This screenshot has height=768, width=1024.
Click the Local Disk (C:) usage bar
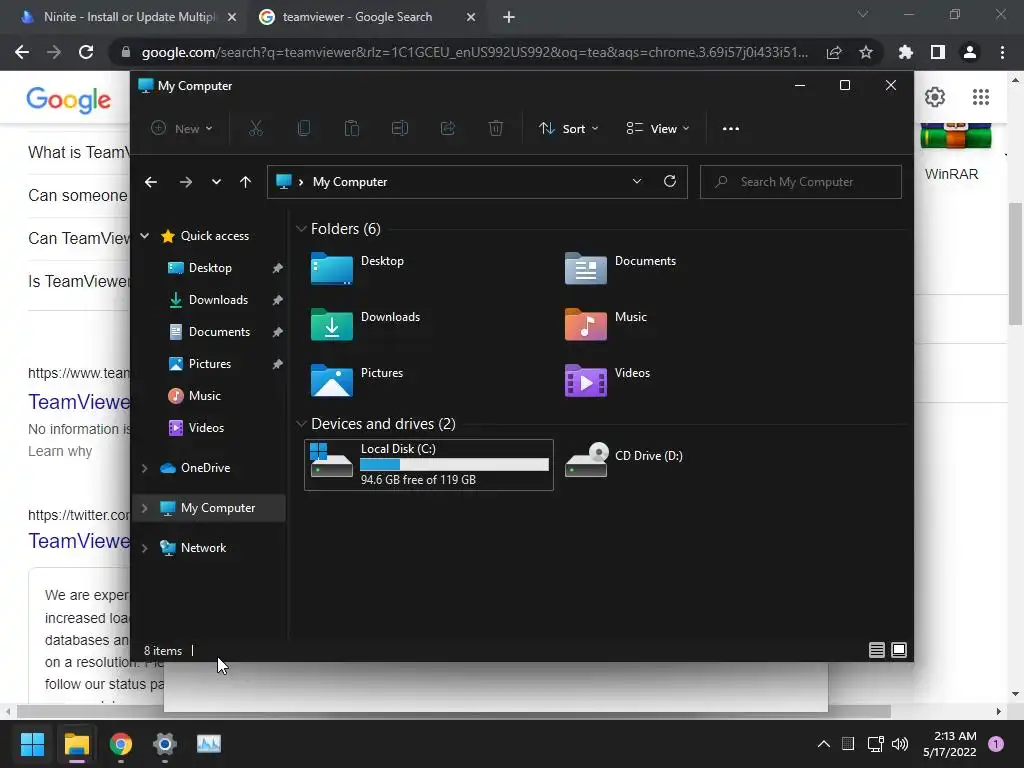(455, 464)
